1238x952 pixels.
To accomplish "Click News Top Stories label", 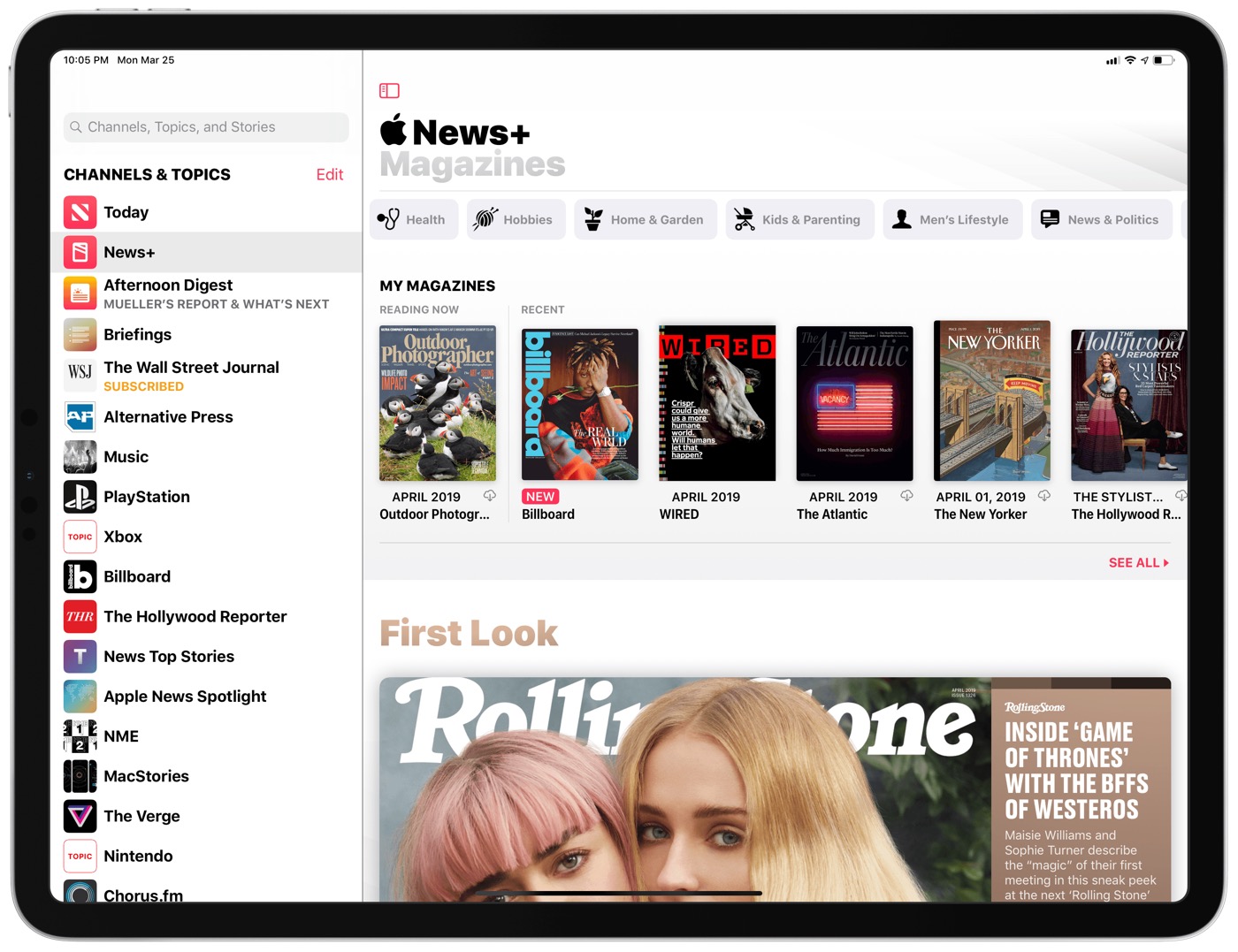I will (169, 656).
